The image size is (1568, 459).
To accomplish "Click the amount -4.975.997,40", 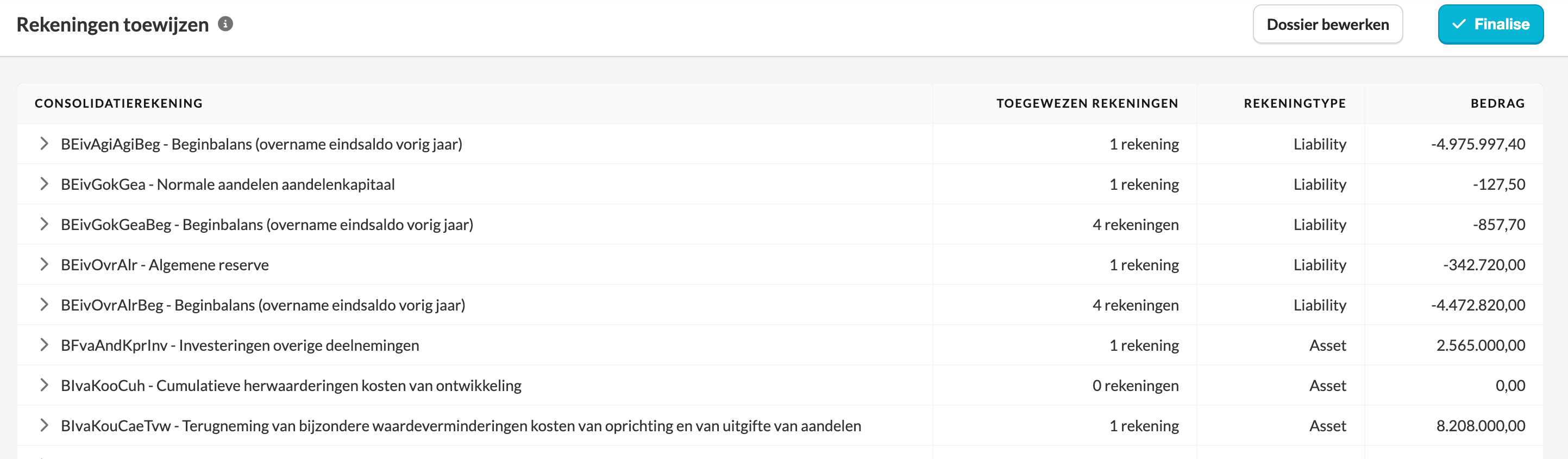I will pyautogui.click(x=1477, y=145).
